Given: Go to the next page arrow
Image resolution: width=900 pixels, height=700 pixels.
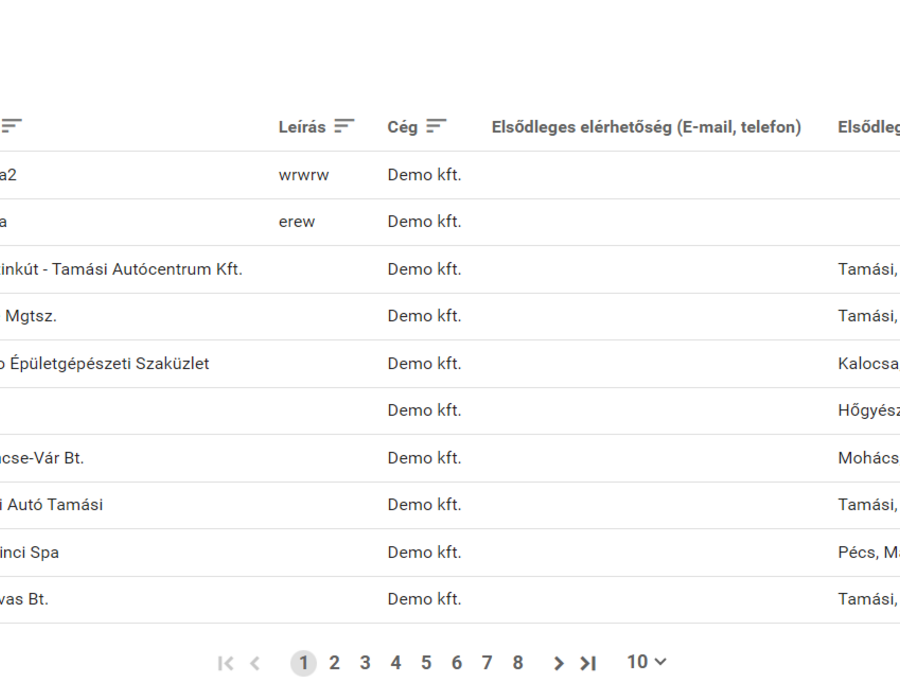Looking at the screenshot, I should 558,663.
